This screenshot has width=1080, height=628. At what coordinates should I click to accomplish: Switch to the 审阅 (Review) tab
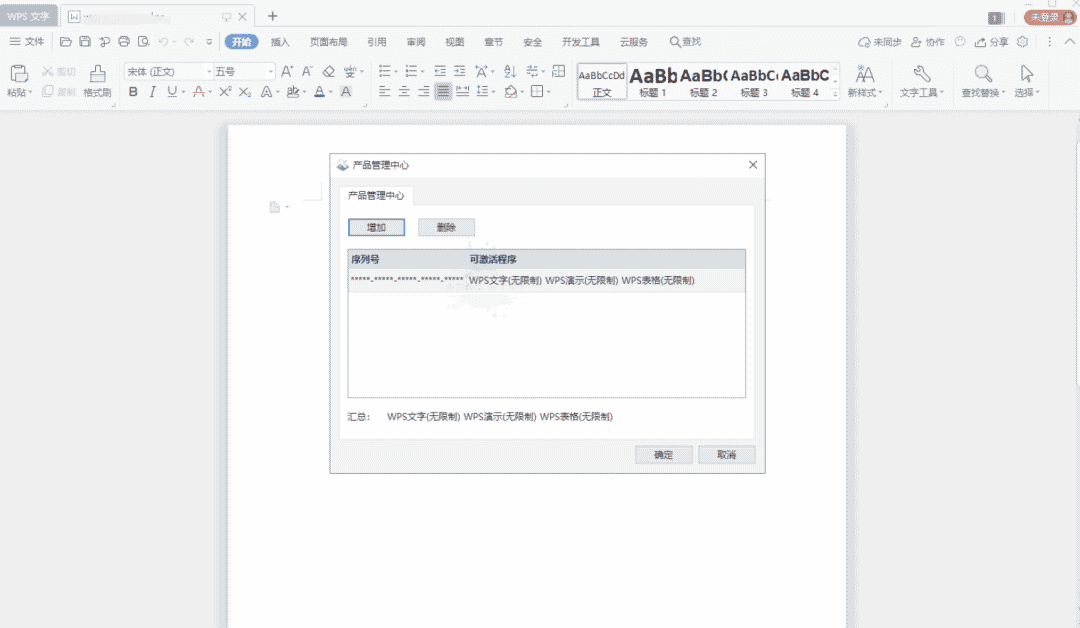coord(416,42)
